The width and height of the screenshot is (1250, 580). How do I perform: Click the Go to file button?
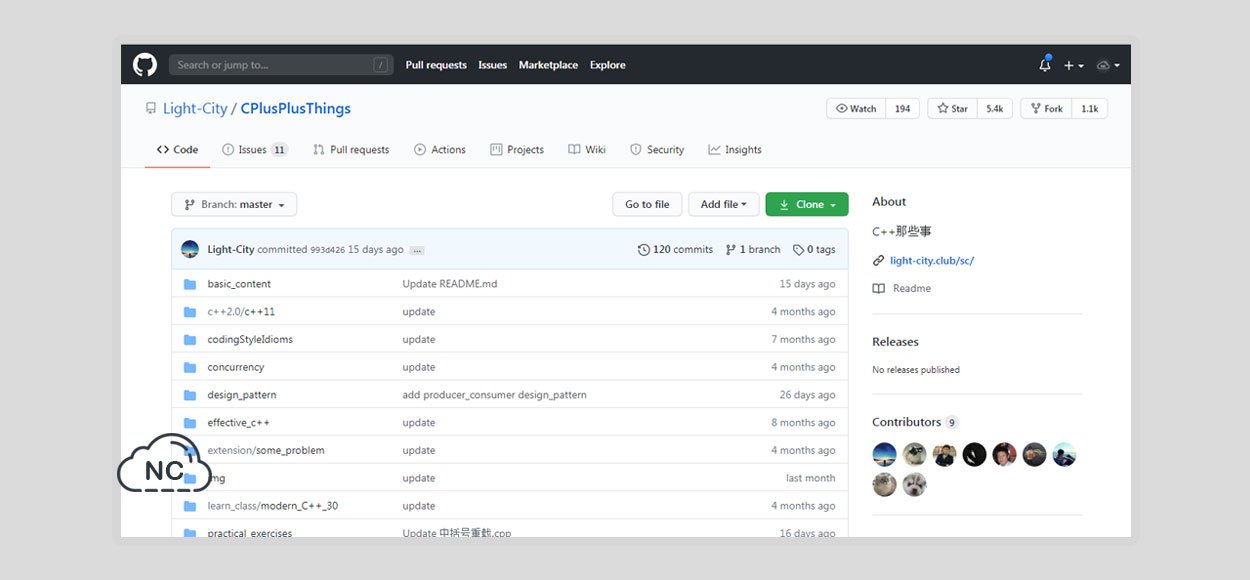(x=647, y=204)
